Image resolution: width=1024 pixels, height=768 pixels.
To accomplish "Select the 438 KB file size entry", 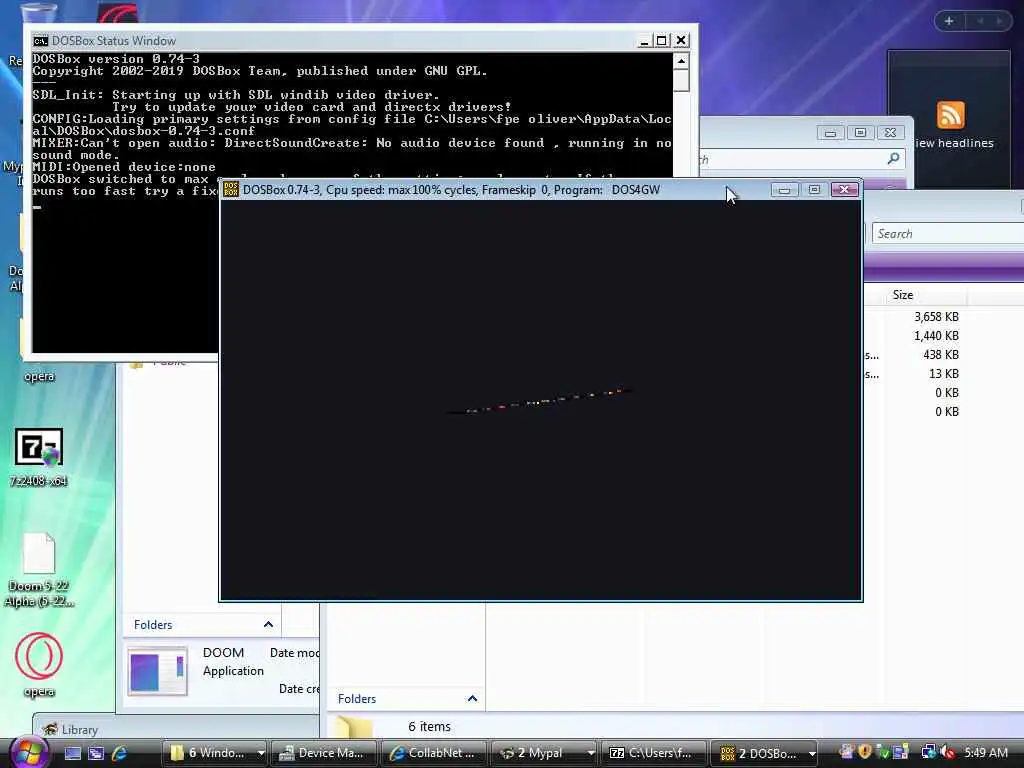I will pos(940,355).
